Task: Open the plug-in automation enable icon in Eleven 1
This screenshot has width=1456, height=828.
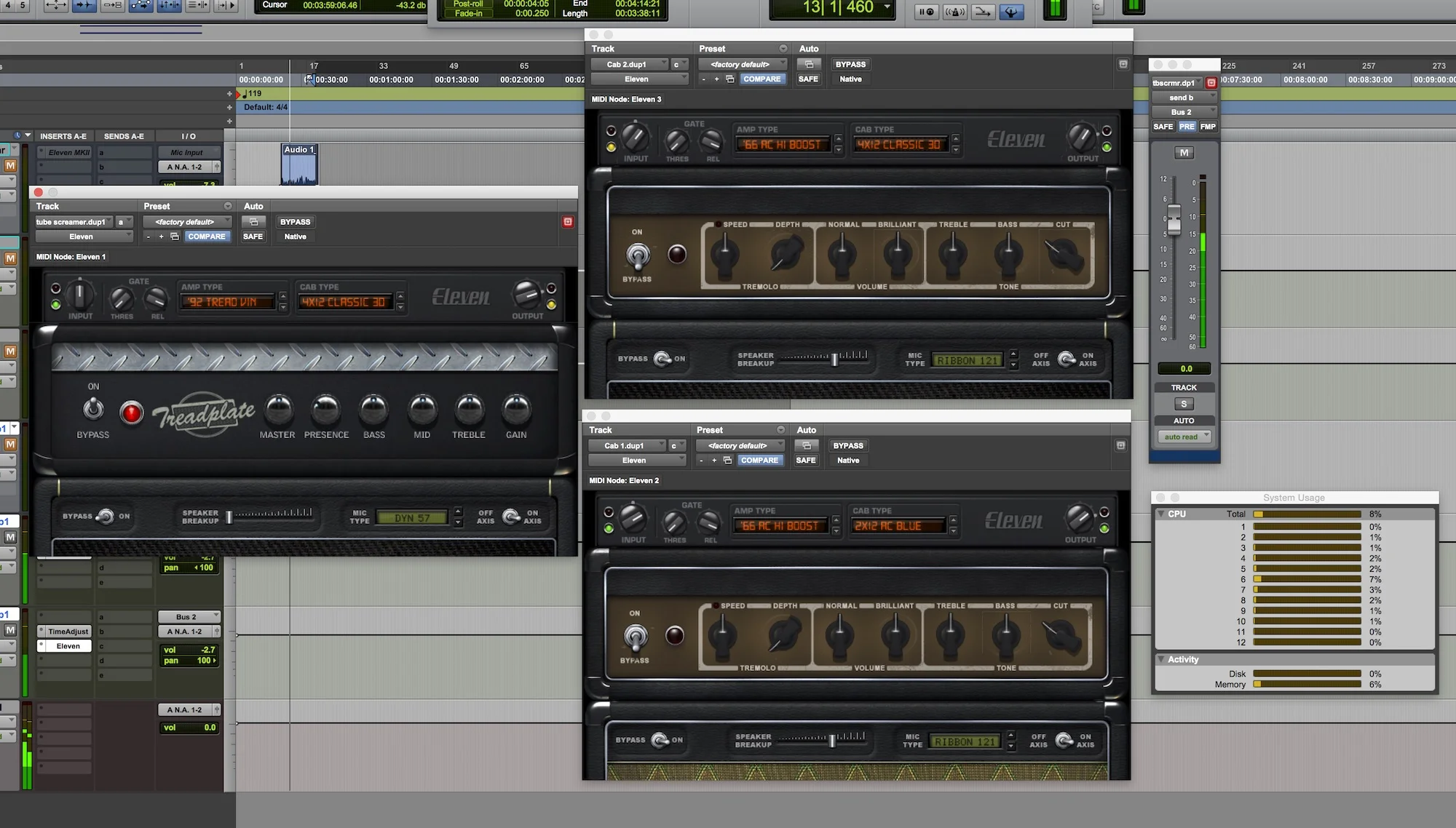Action: pyautogui.click(x=253, y=222)
